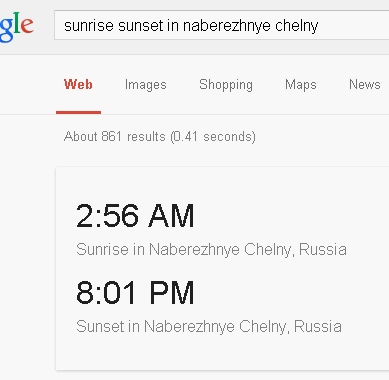The image size is (389, 380).
Task: Click the 8:01 PM sunset time
Action: coord(135,293)
